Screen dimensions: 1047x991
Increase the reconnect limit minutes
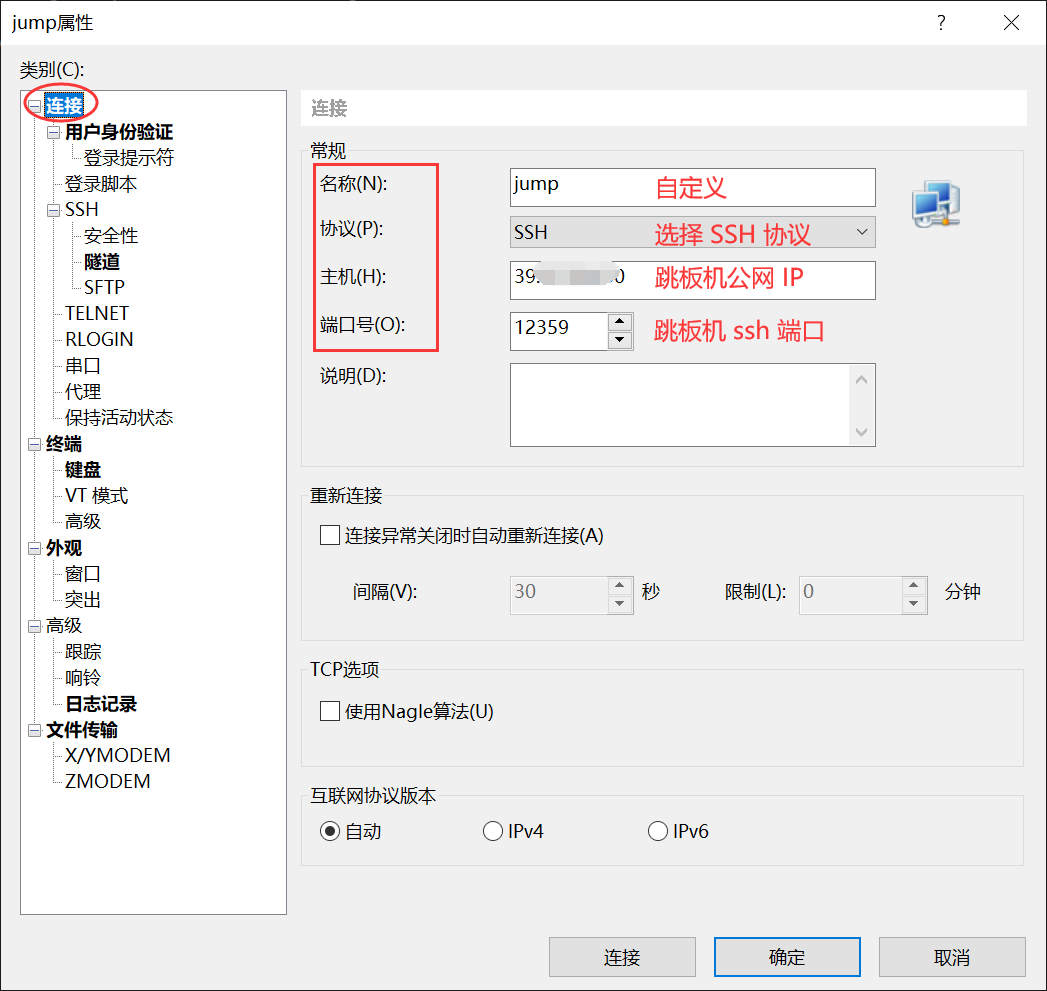pyautogui.click(x=913, y=586)
